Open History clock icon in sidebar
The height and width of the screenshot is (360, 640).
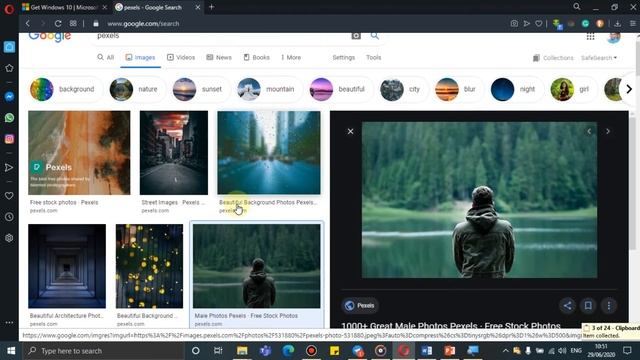point(9,217)
